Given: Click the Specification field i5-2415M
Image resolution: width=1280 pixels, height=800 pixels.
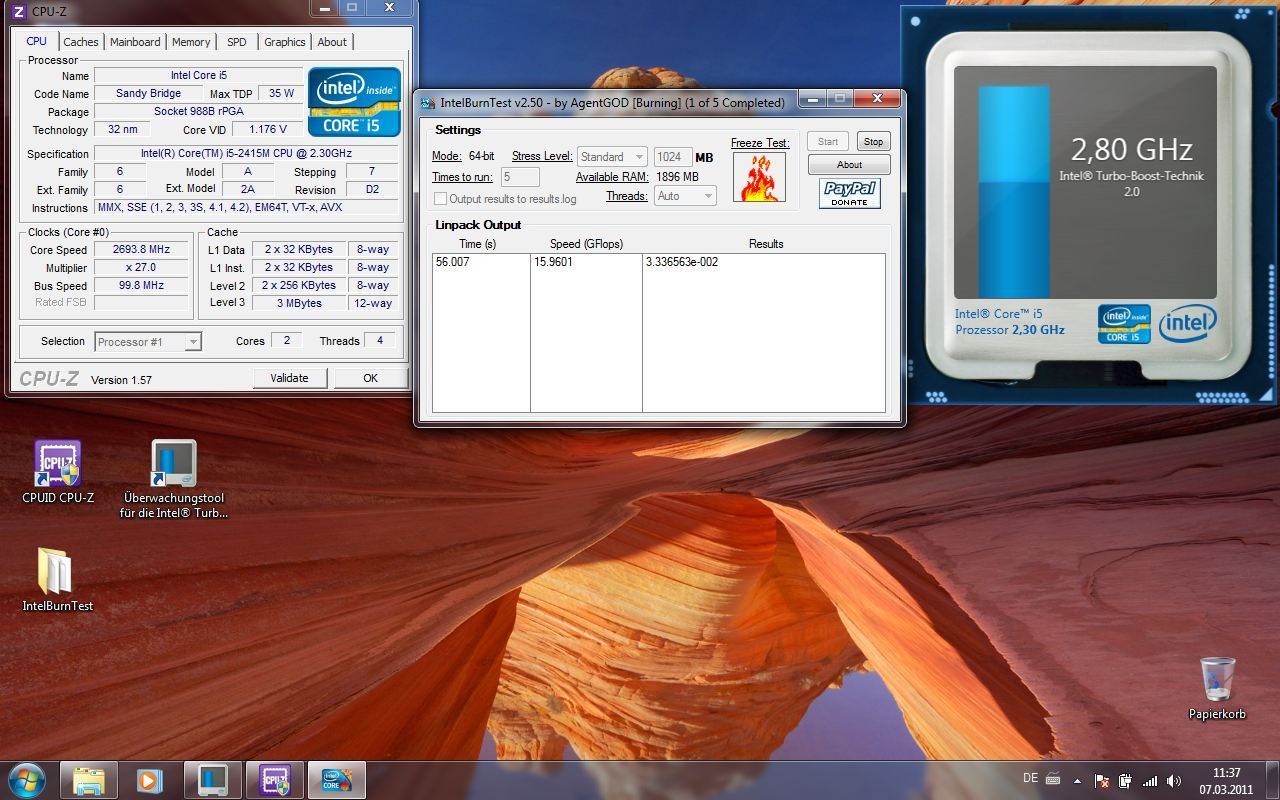Looking at the screenshot, I should click(245, 153).
